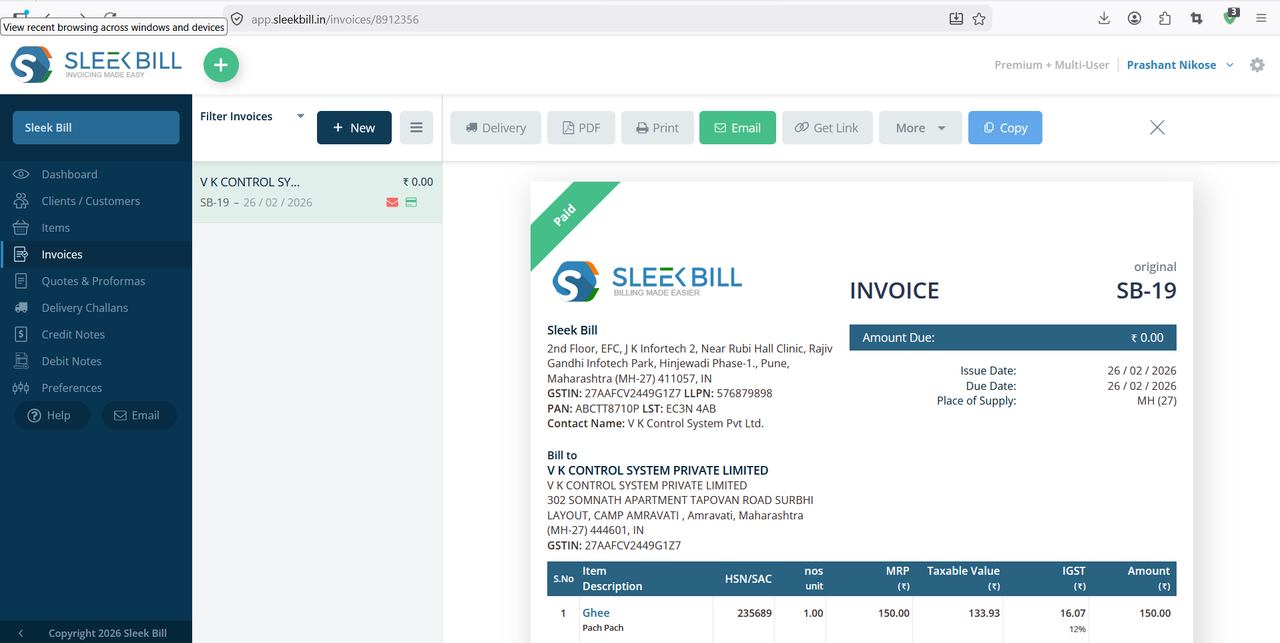Open browser extensions puzzle icon
Viewport: 1280px width, 643px height.
click(1165, 18)
